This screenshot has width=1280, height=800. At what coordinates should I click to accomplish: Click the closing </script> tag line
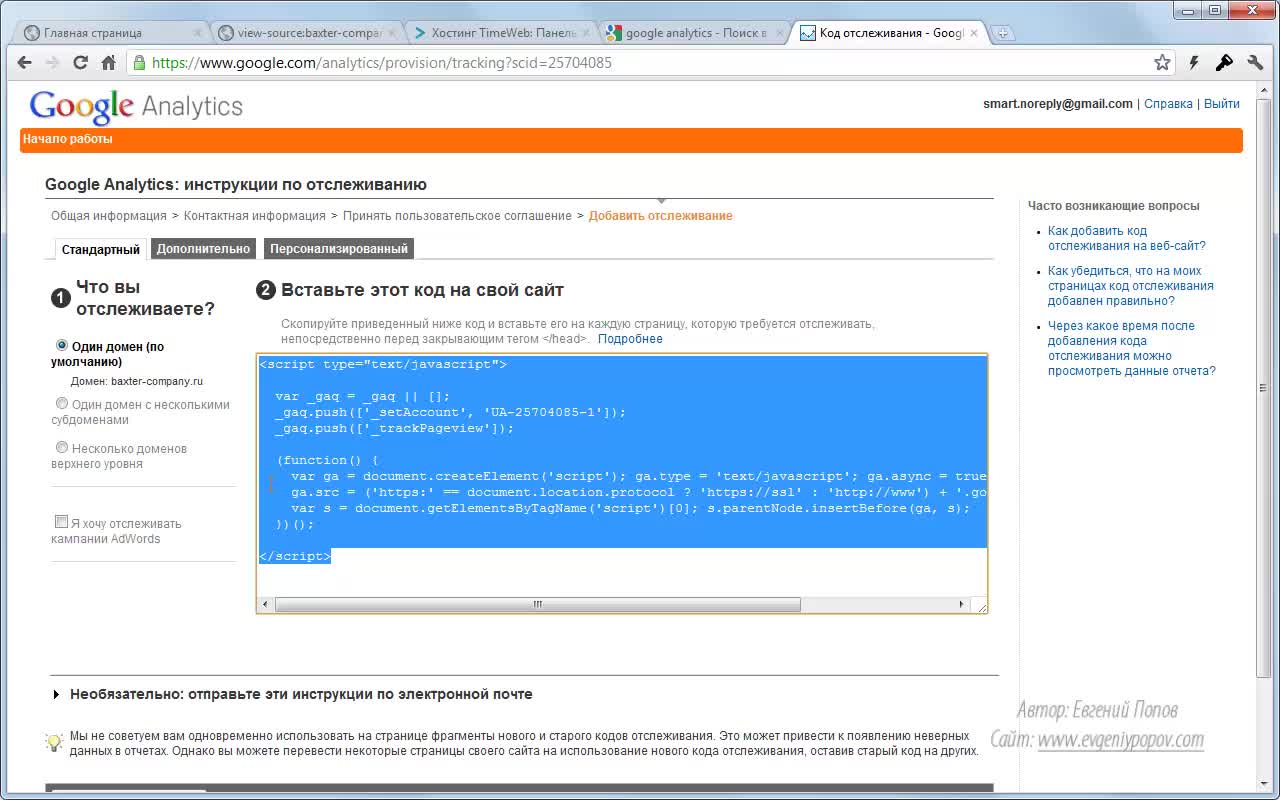click(x=295, y=556)
